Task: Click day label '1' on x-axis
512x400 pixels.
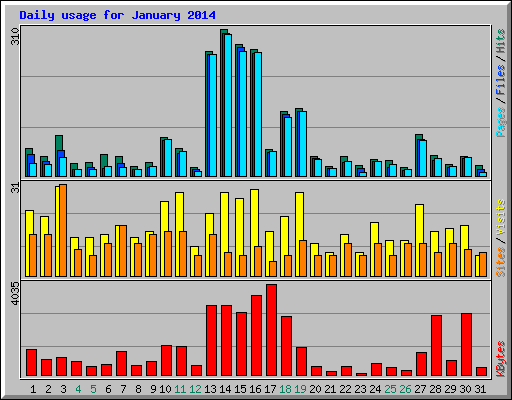Action: tap(33, 389)
